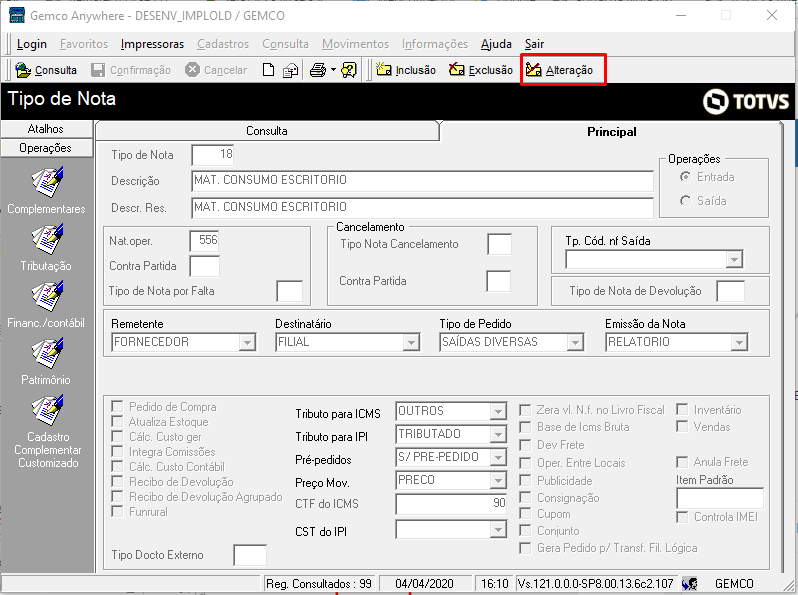Image resolution: width=798 pixels, height=595 pixels.
Task: Click the Exclusão toolbar button
Action: 481,70
